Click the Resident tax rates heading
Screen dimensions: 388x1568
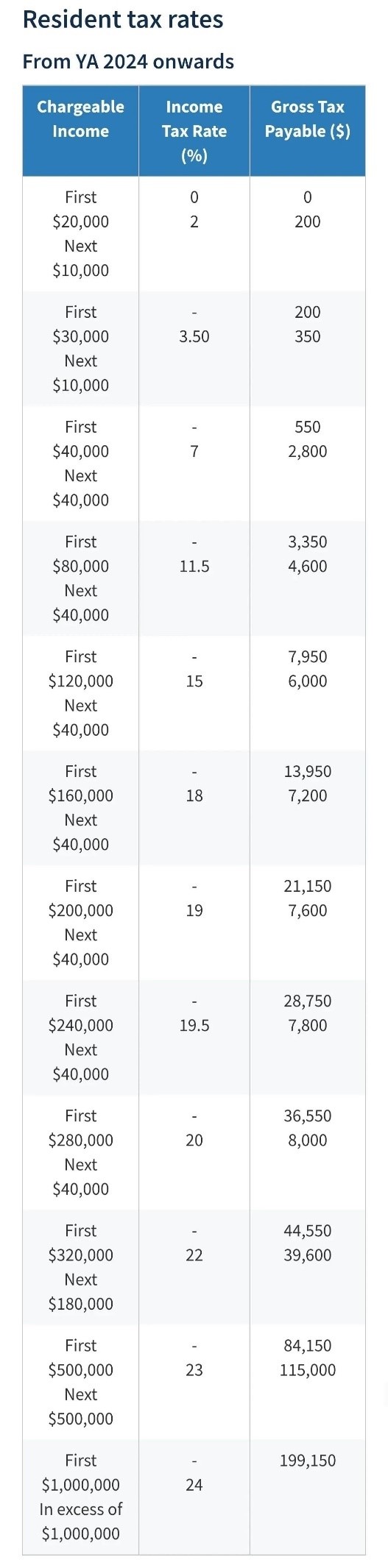(123, 19)
